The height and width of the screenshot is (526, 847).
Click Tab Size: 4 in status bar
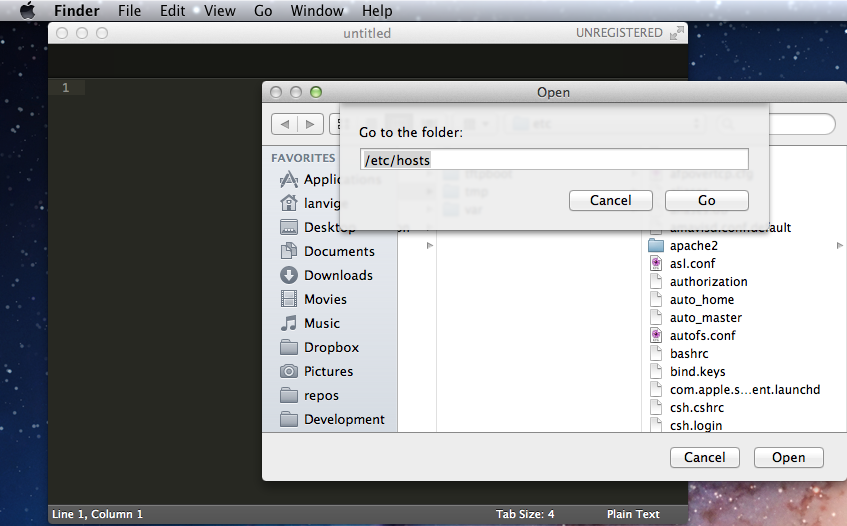coord(525,514)
